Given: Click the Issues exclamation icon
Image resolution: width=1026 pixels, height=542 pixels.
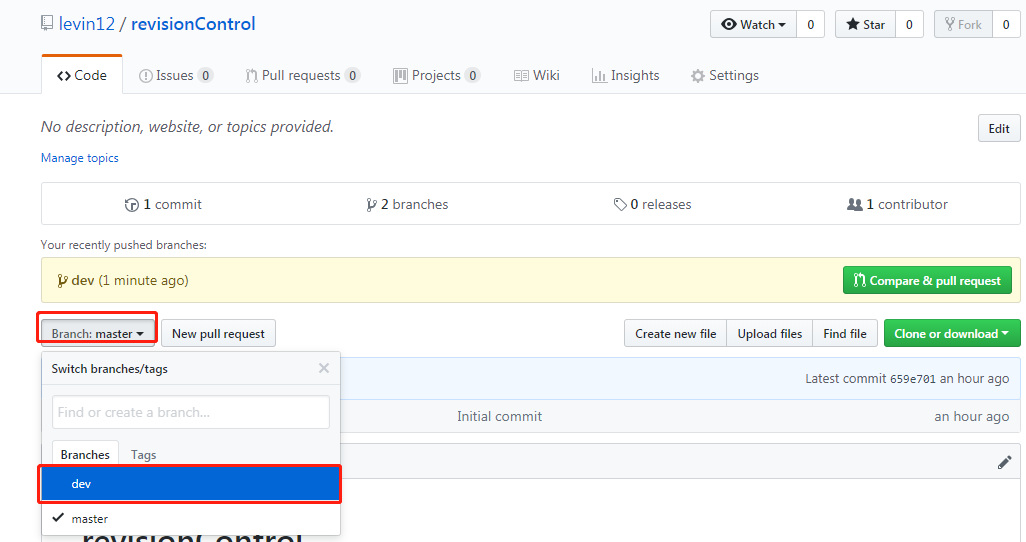Looking at the screenshot, I should [x=145, y=76].
